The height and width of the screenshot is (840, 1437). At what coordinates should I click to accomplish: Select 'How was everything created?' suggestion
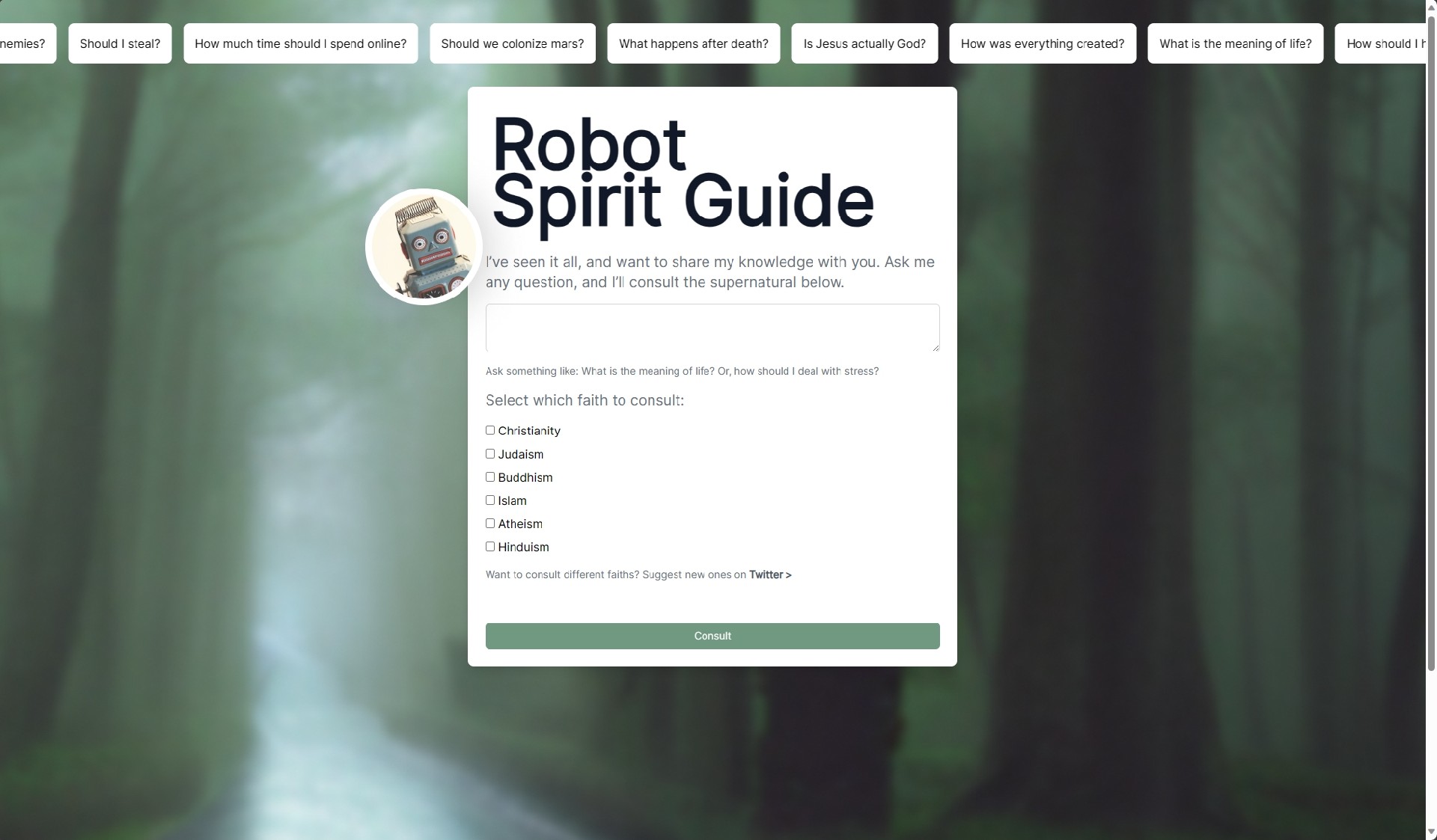click(1042, 43)
